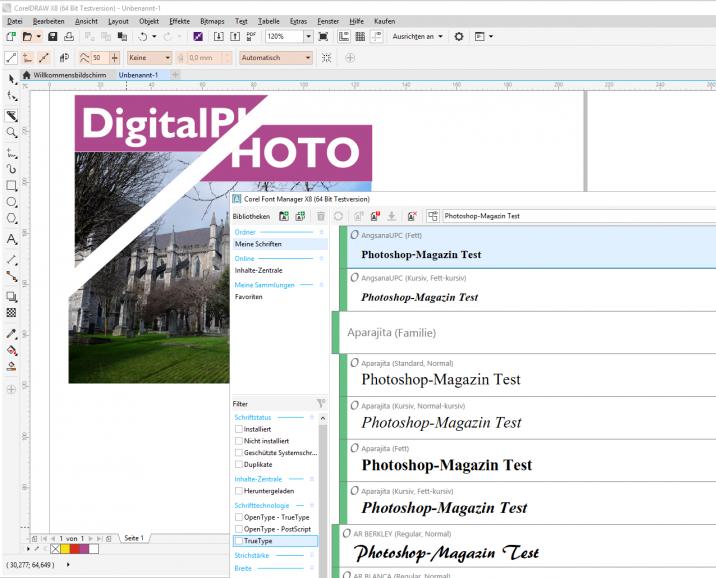Click the Seite 1 page tab
Viewport: 716px width, 578px height.
[134, 538]
